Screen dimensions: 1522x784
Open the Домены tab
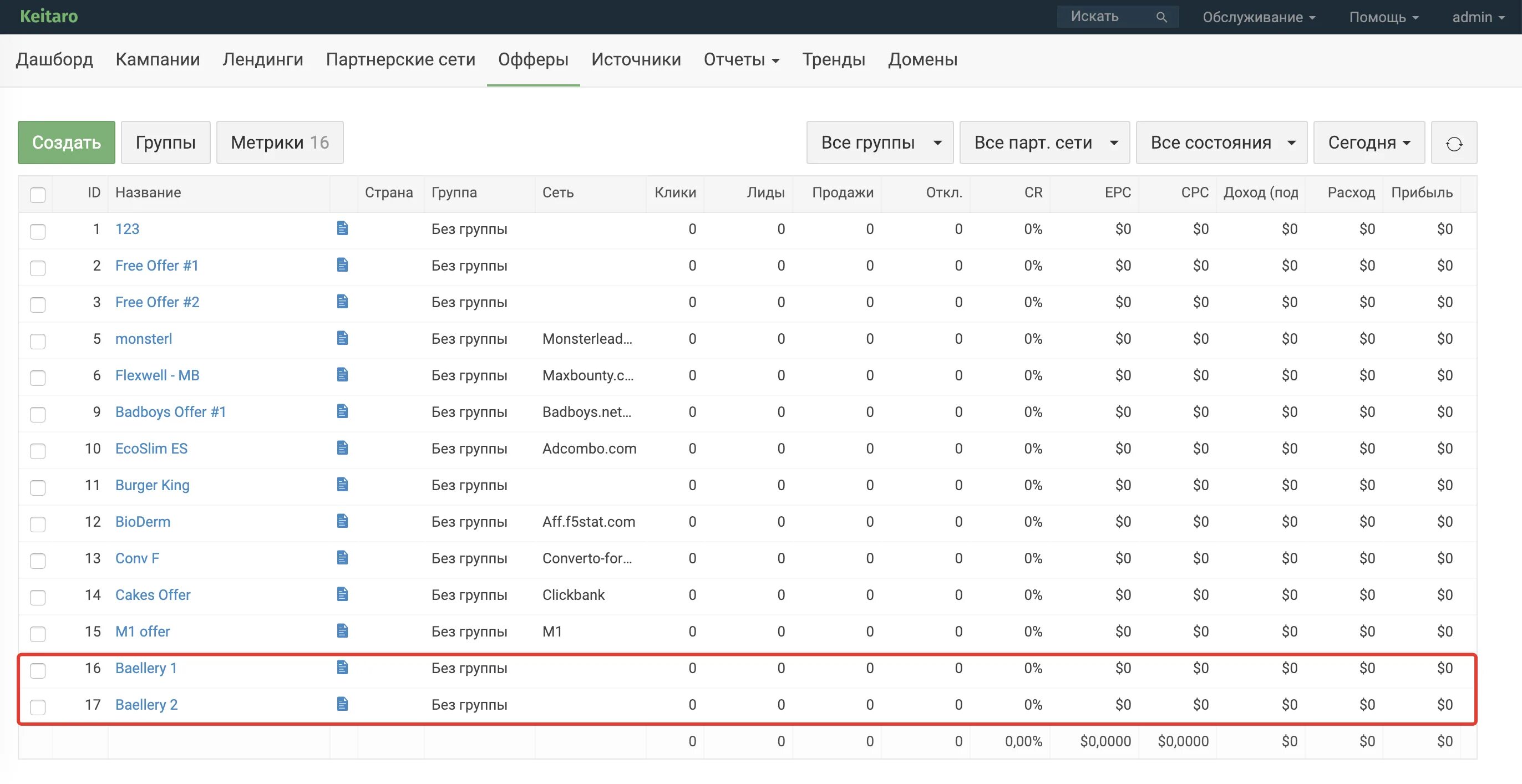point(922,60)
